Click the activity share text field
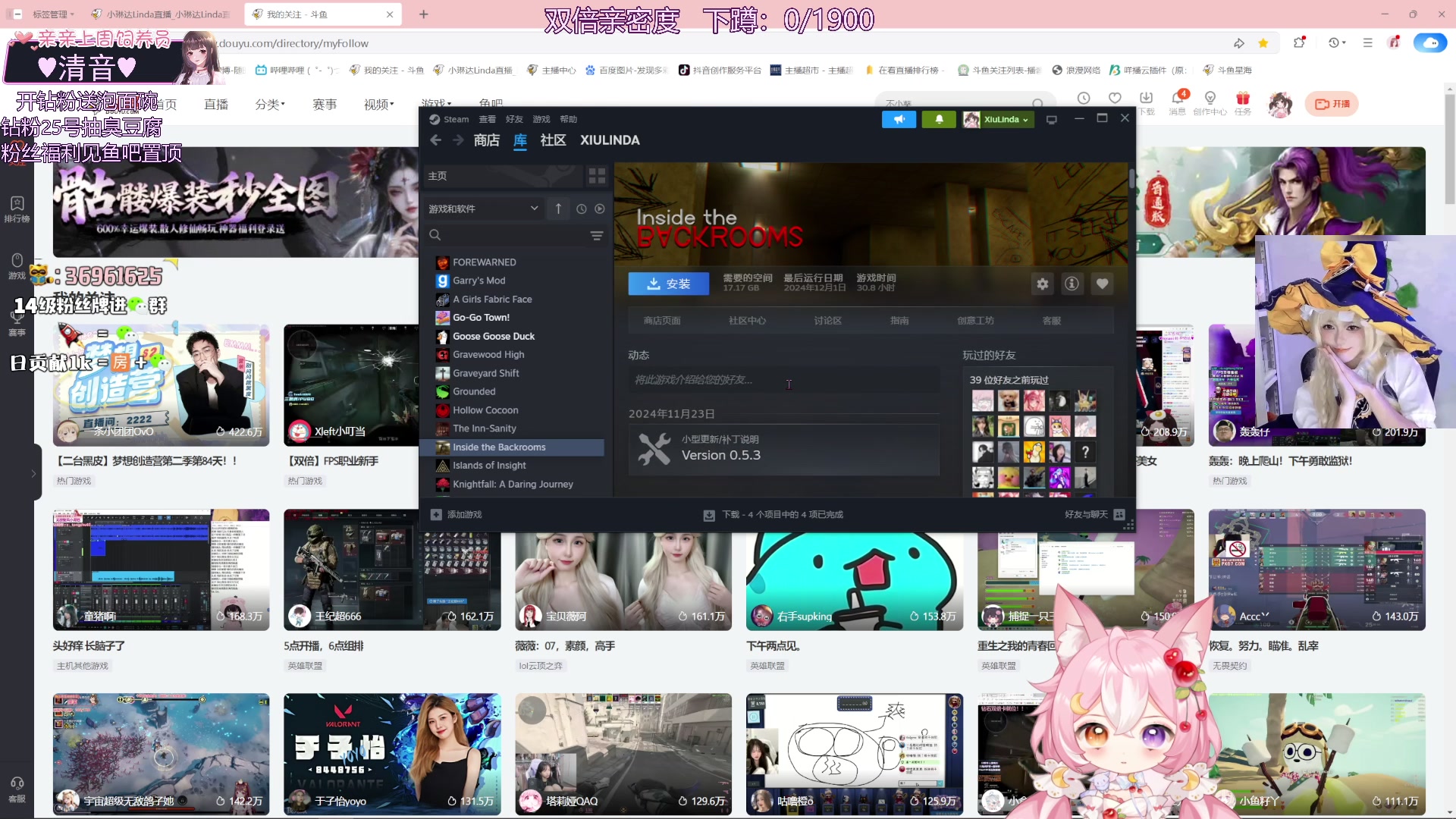The height and width of the screenshot is (819, 1456). click(783, 380)
